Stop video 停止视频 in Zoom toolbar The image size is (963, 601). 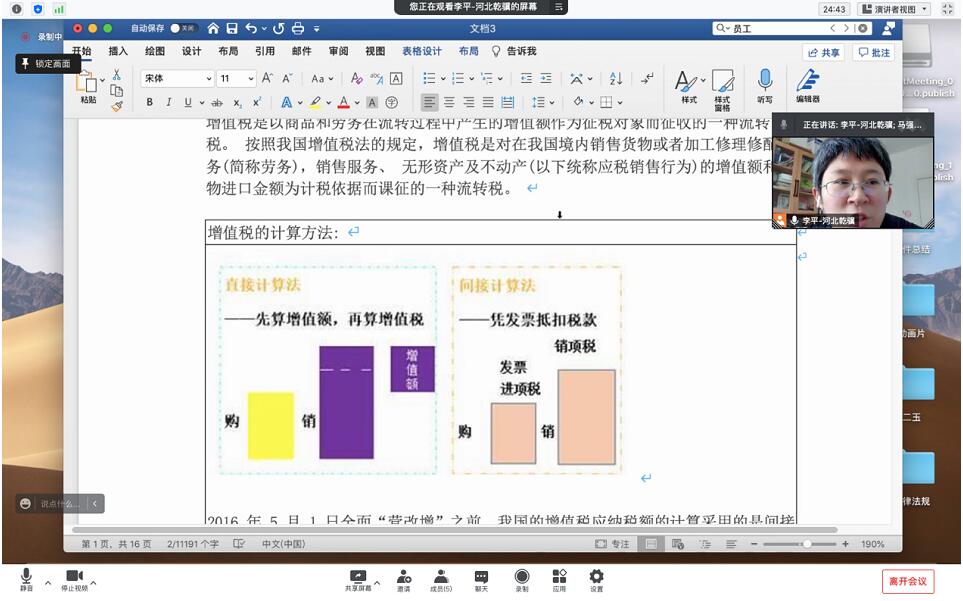(x=74, y=580)
